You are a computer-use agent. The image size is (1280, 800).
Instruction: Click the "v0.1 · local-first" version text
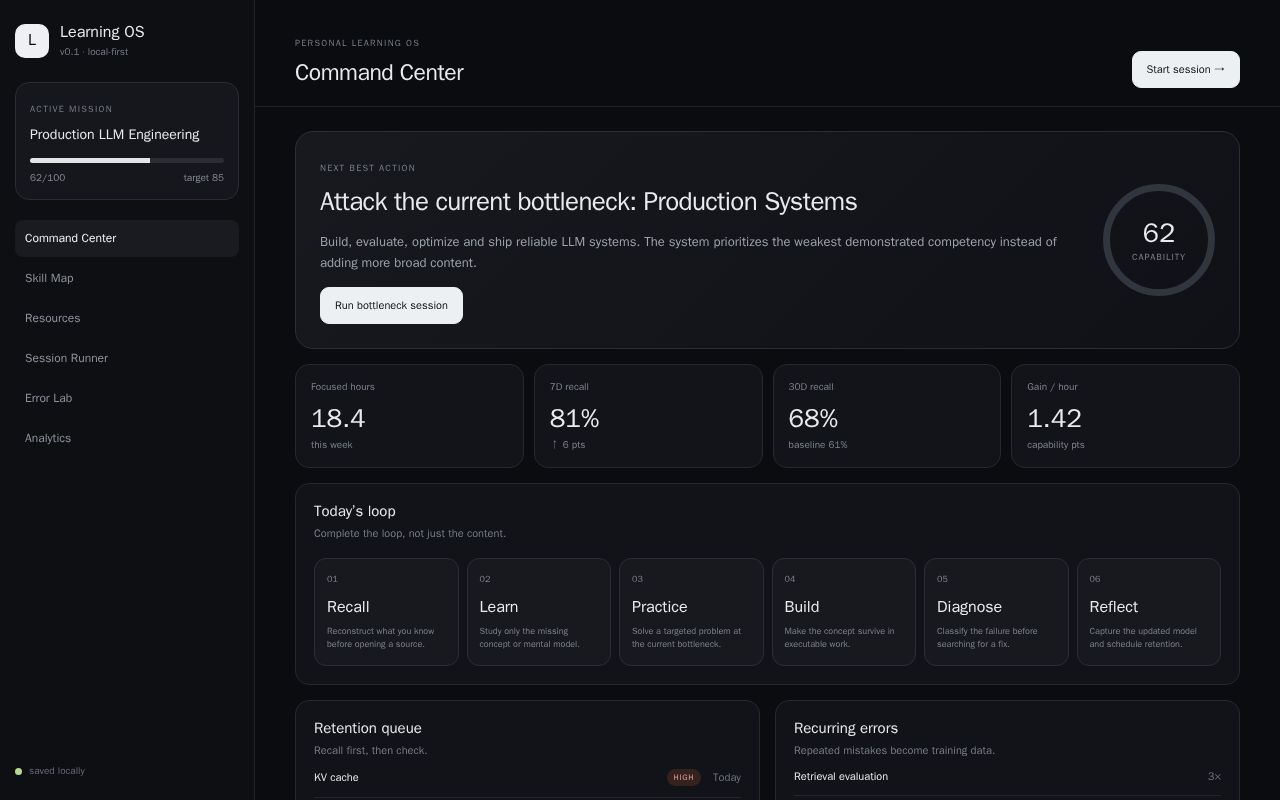(94, 52)
